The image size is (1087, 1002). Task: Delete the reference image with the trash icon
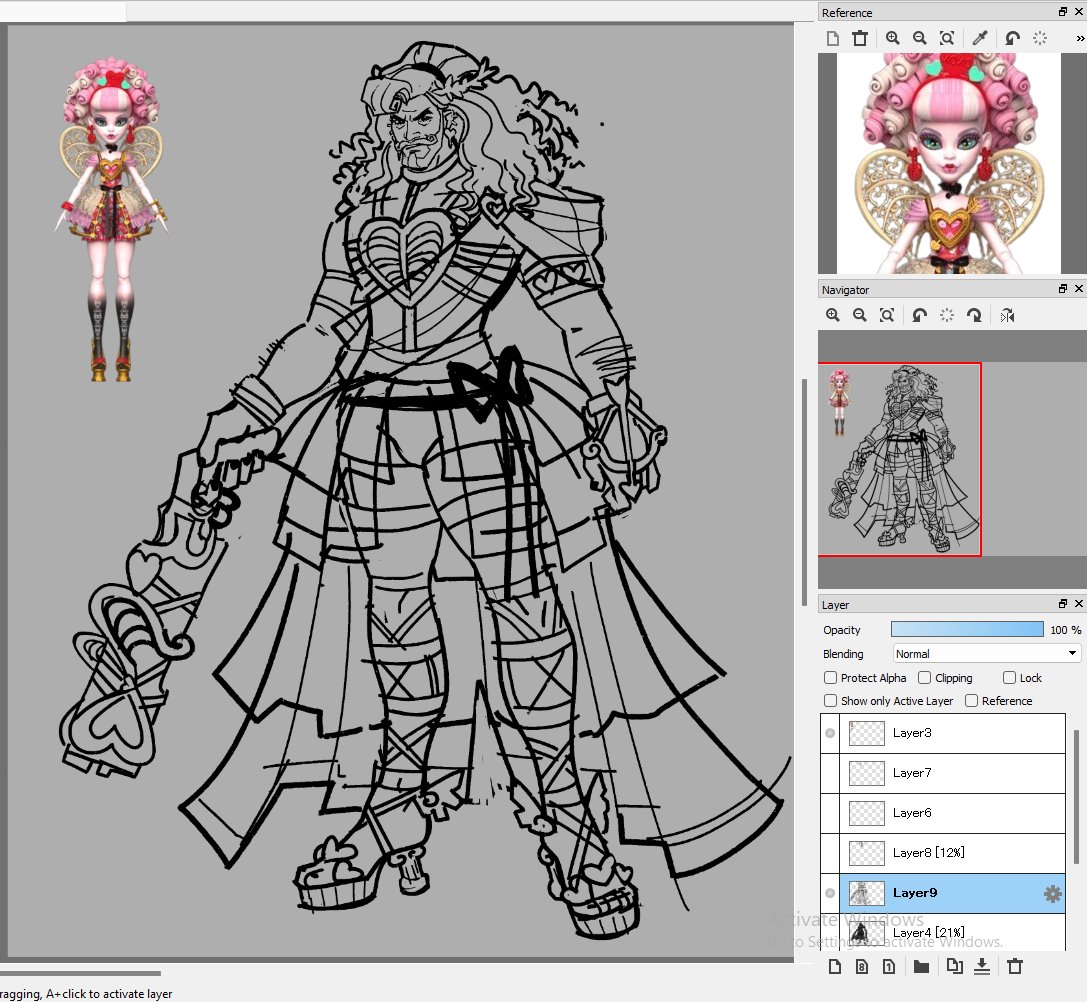click(860, 38)
